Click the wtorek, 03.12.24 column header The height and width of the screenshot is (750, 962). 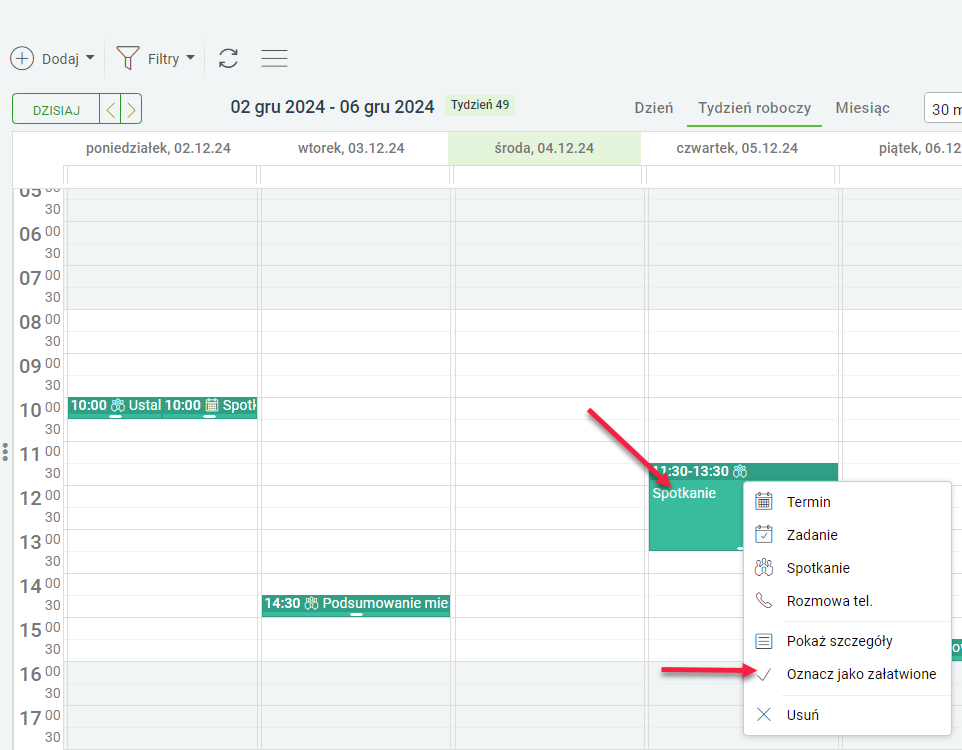pos(351,148)
